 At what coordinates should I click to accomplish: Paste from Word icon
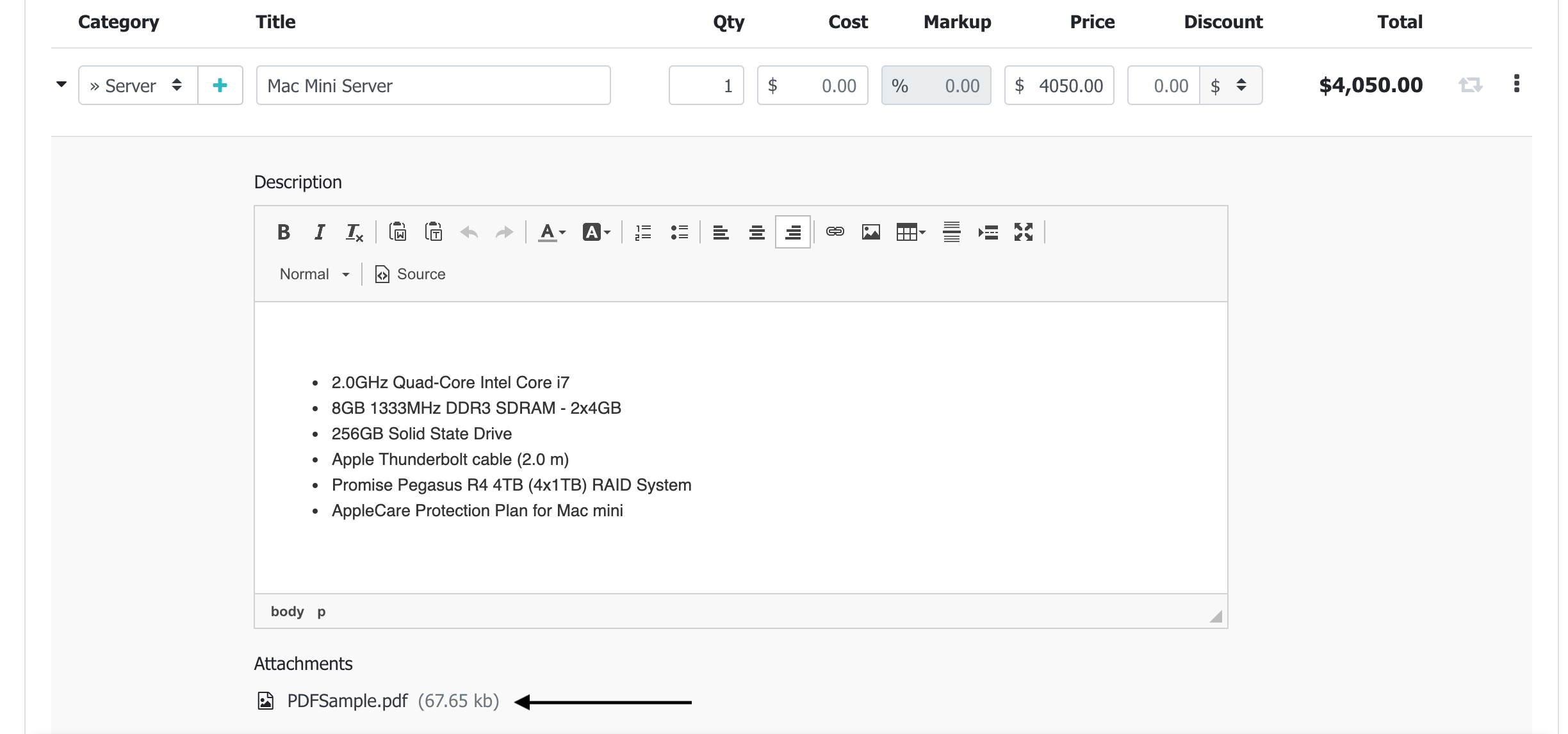point(398,232)
